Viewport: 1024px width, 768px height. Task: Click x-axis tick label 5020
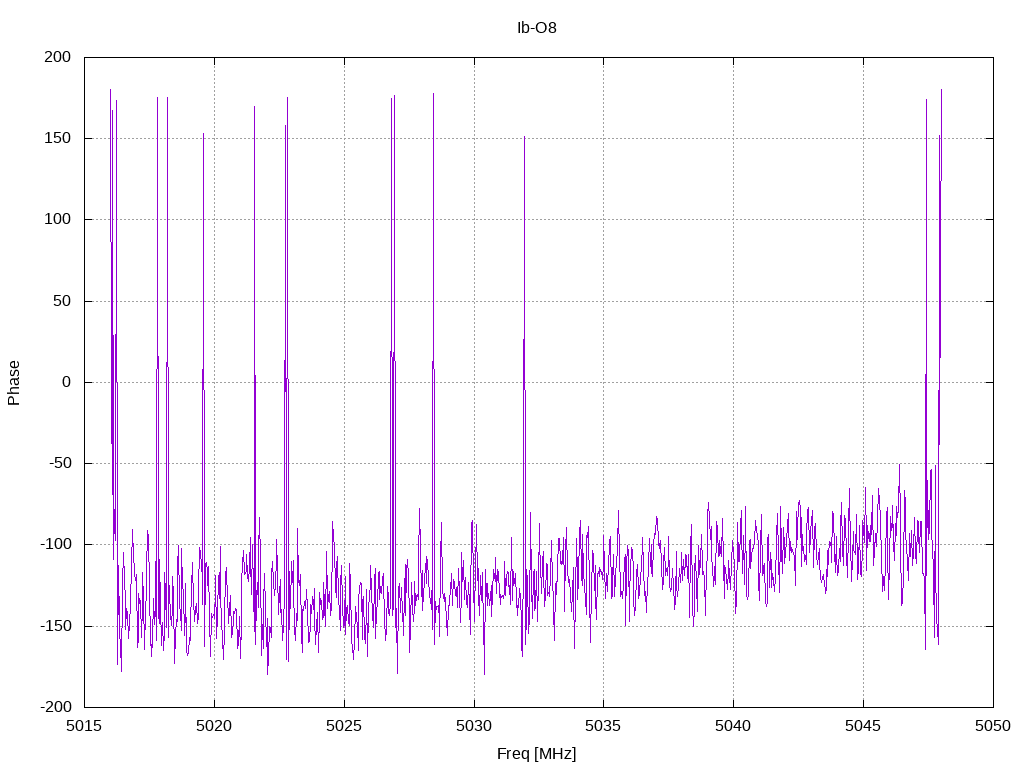(x=214, y=726)
